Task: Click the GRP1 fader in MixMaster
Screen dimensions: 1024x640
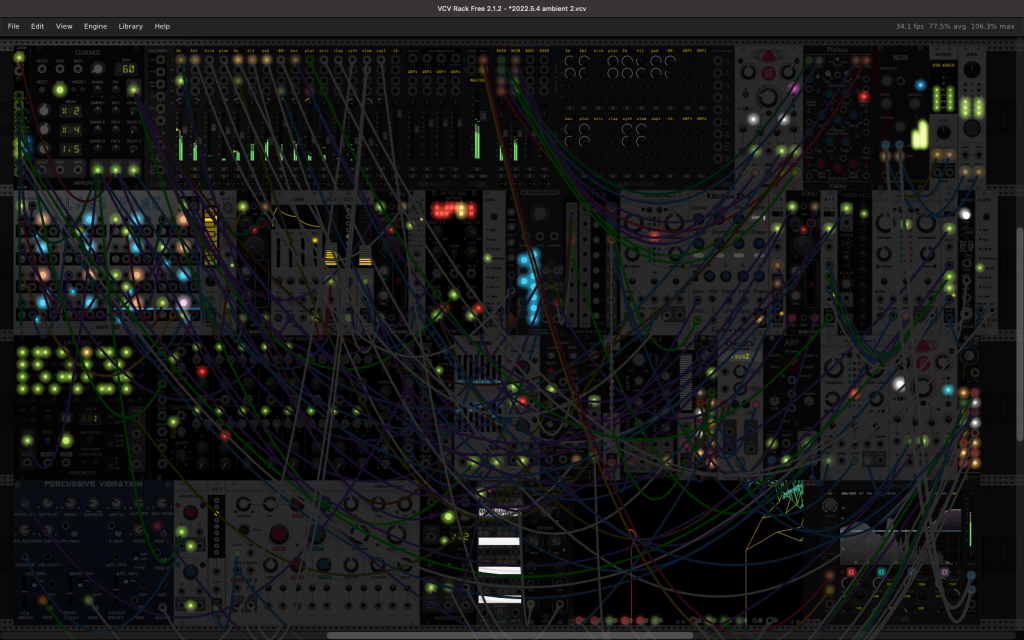Action: point(417,129)
